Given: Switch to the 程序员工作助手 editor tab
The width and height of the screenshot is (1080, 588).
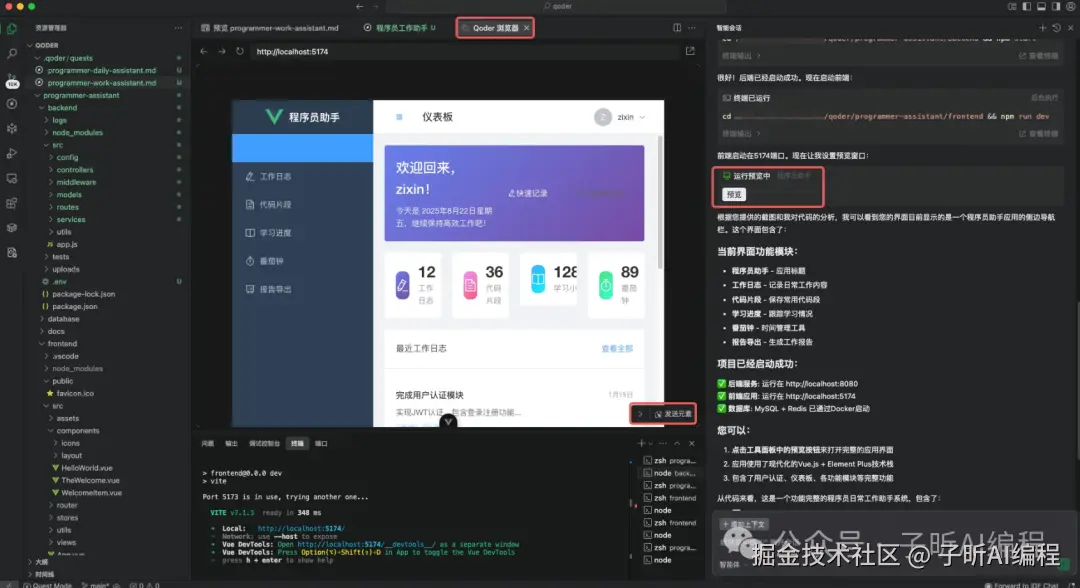Looking at the screenshot, I should (400, 28).
